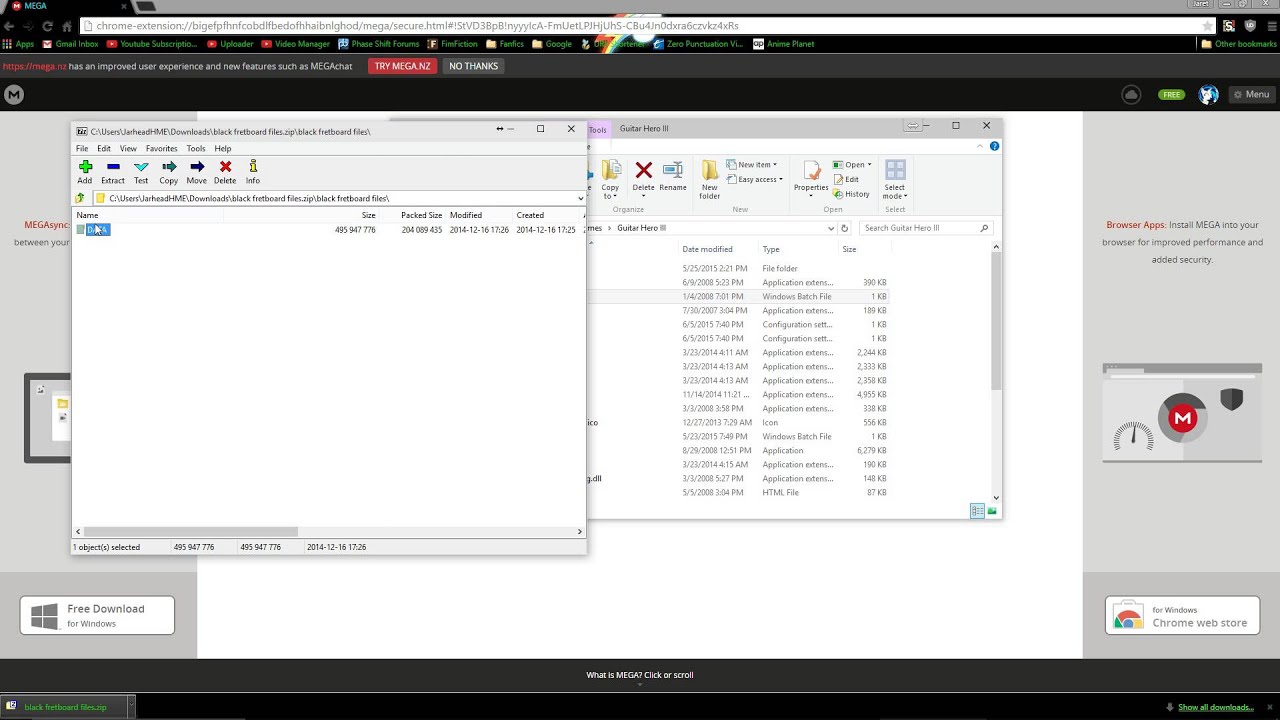Expand the Explorer address bar history dropdown

tap(831, 228)
